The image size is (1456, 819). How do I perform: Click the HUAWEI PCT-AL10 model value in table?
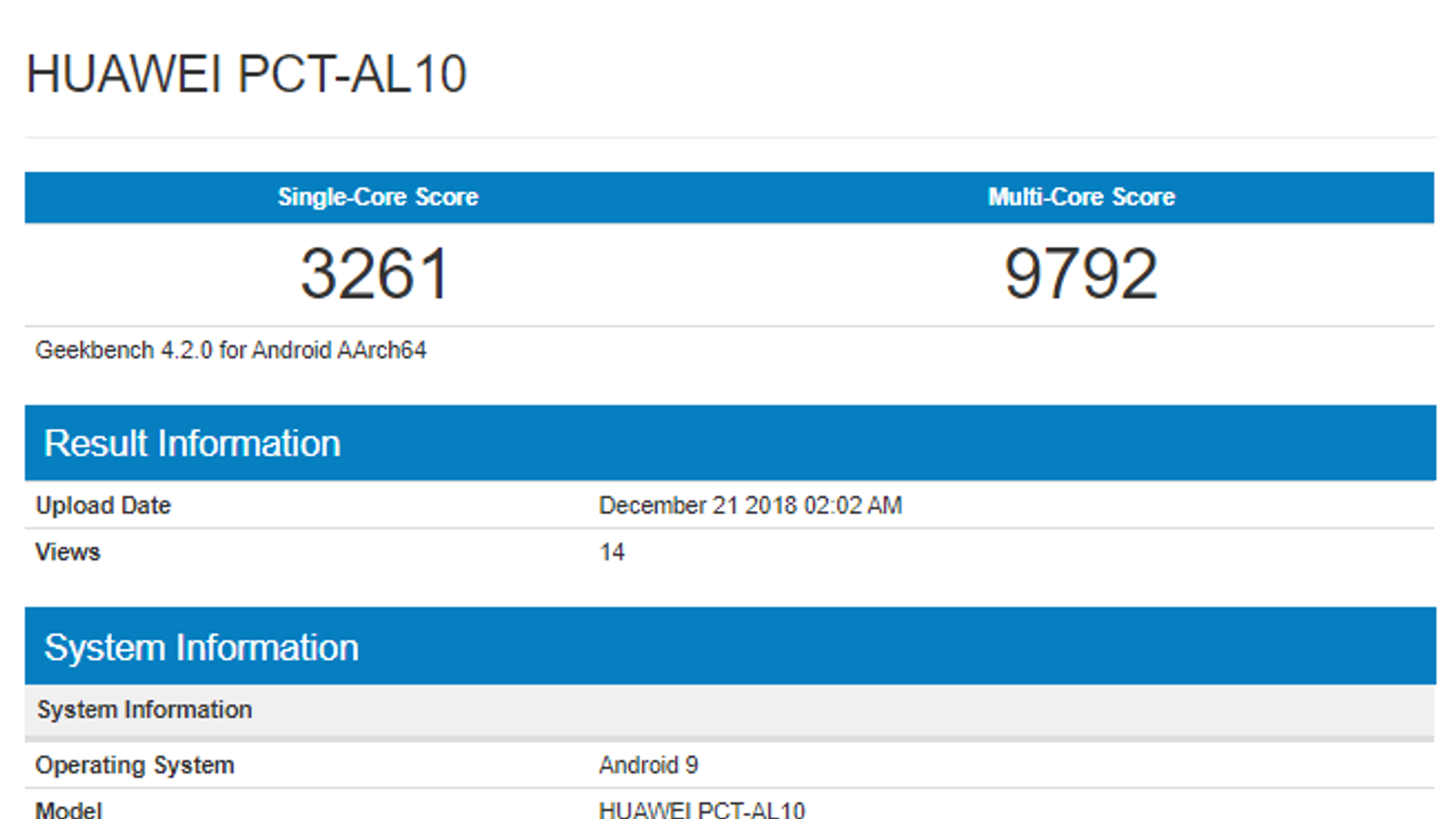click(x=702, y=809)
